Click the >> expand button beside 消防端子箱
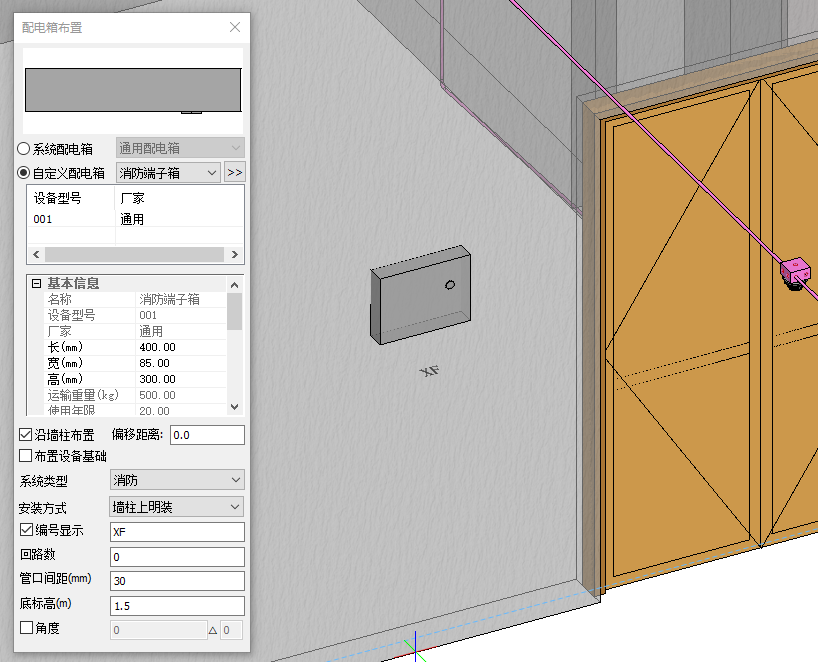The image size is (818, 662). coord(235,173)
